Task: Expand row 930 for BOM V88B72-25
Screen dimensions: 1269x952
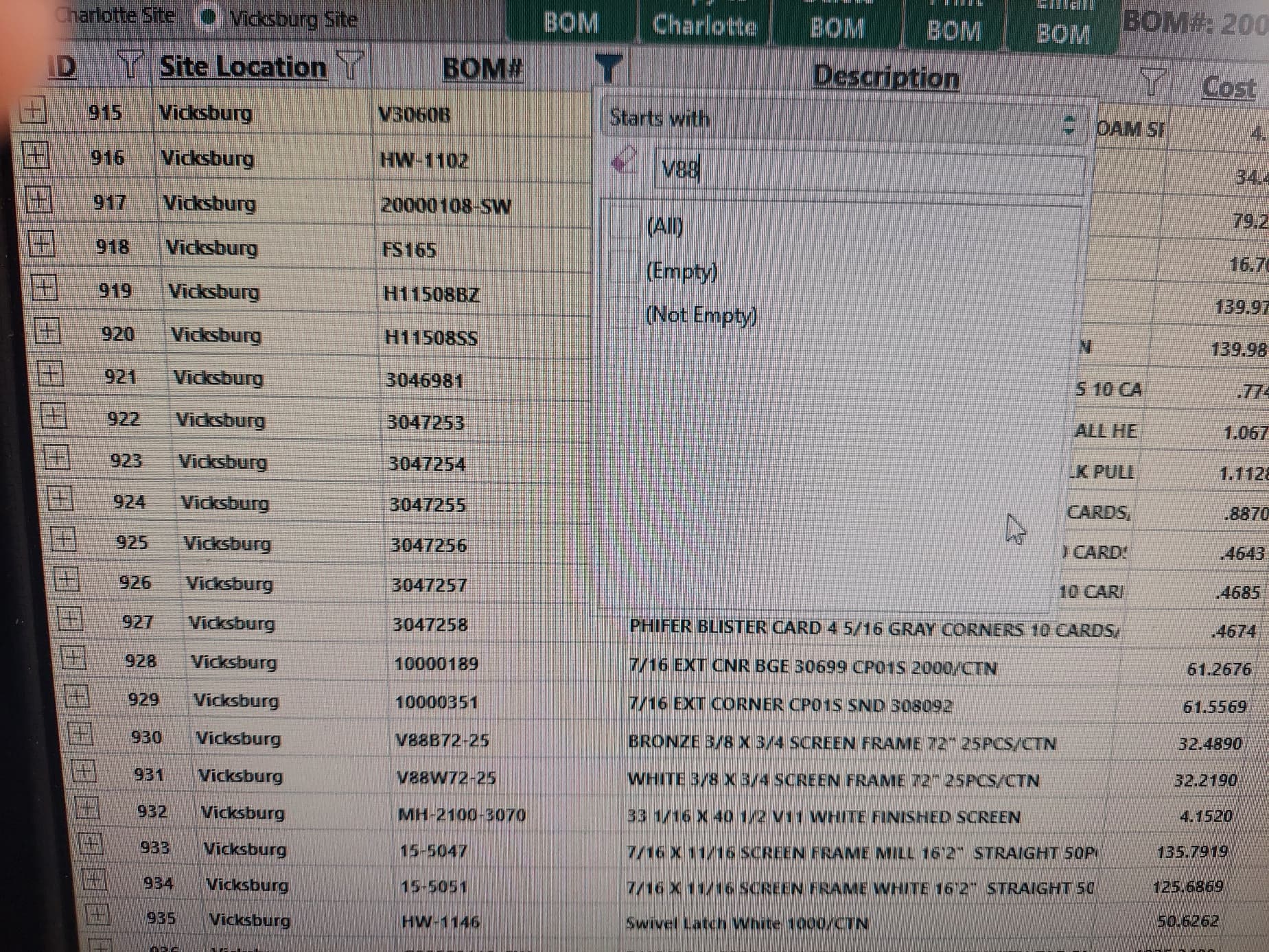Action: pyautogui.click(x=80, y=735)
